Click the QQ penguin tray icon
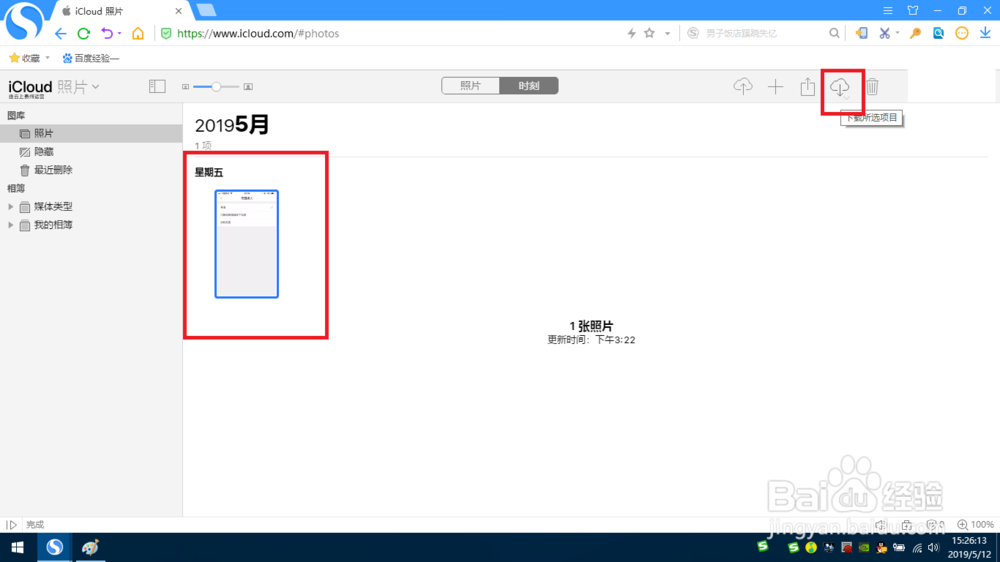 [x=882, y=547]
